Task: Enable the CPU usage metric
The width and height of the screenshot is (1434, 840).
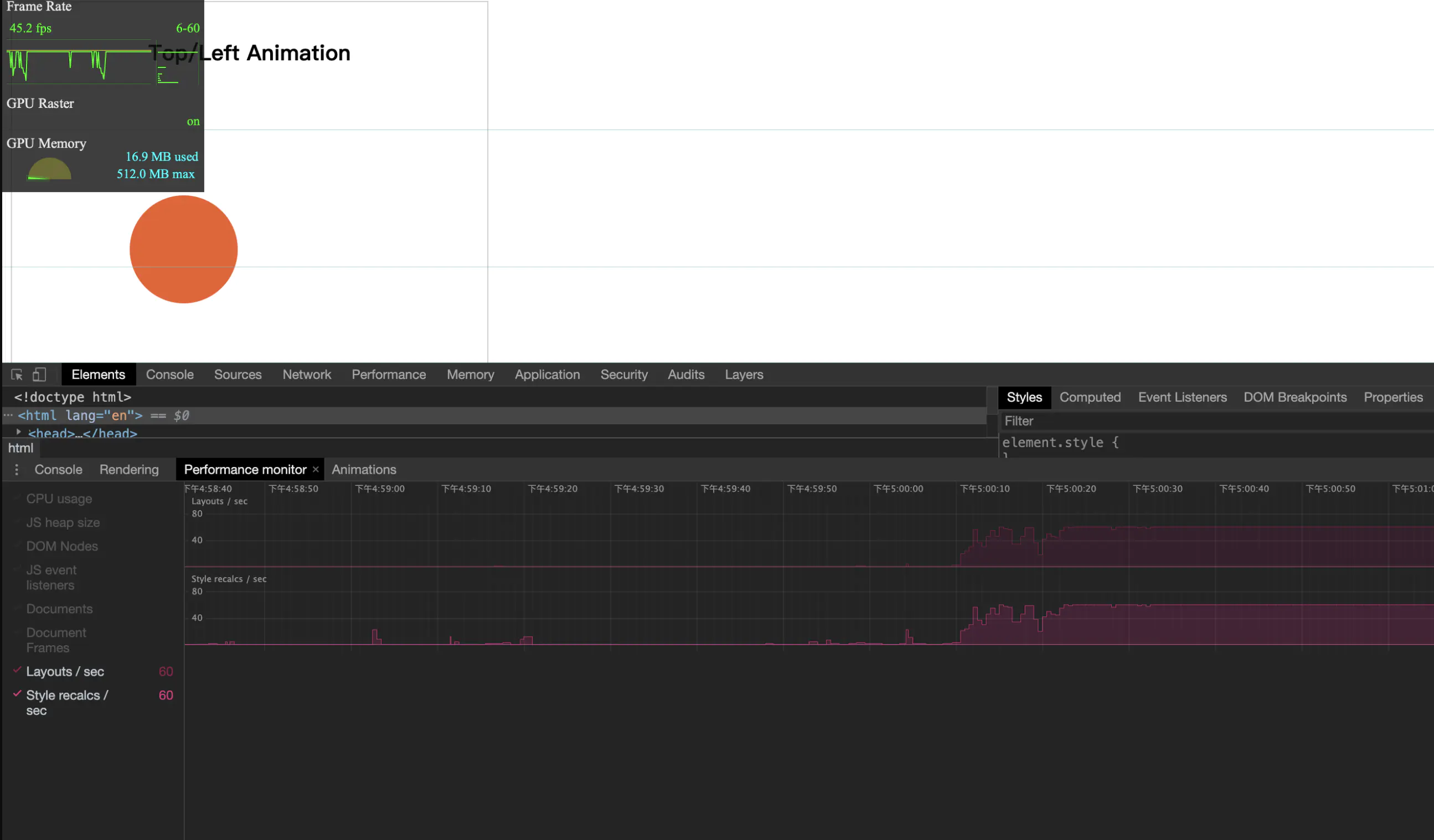Action: (59, 499)
